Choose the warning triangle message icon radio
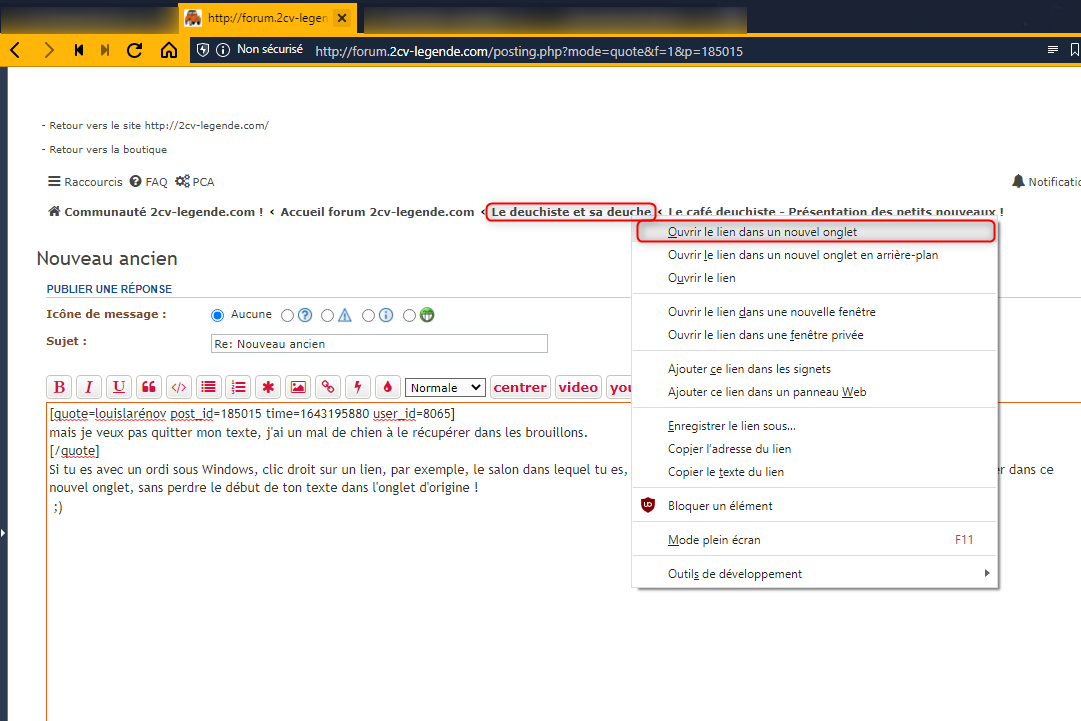1081x721 pixels. [x=328, y=316]
